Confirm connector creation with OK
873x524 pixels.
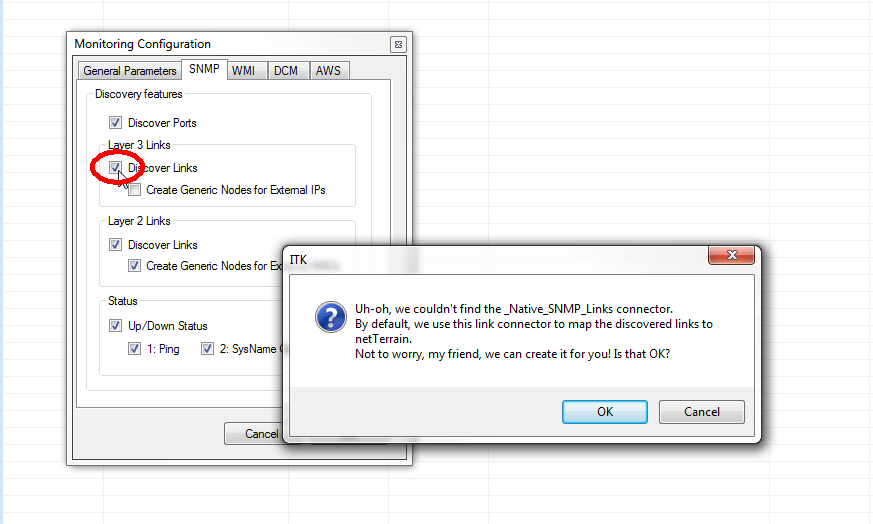[x=605, y=412]
